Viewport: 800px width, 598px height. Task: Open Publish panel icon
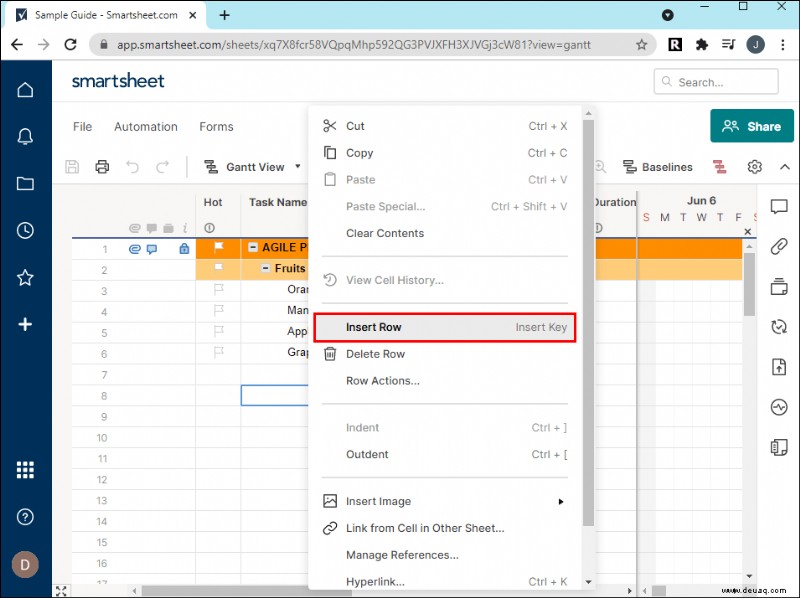[x=779, y=367]
